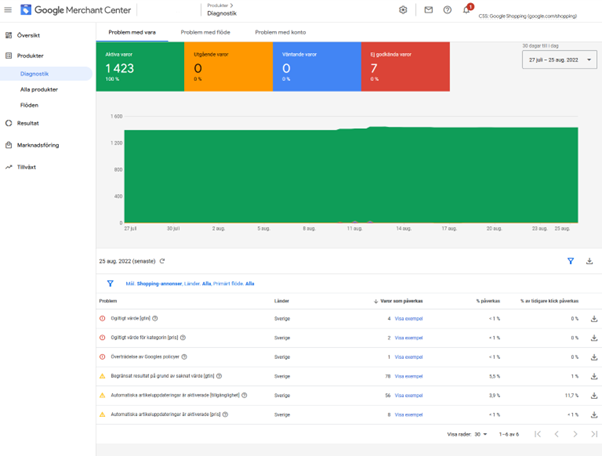The width and height of the screenshot is (602, 456).
Task: Click the Resultat sidebar icon
Action: 8,123
